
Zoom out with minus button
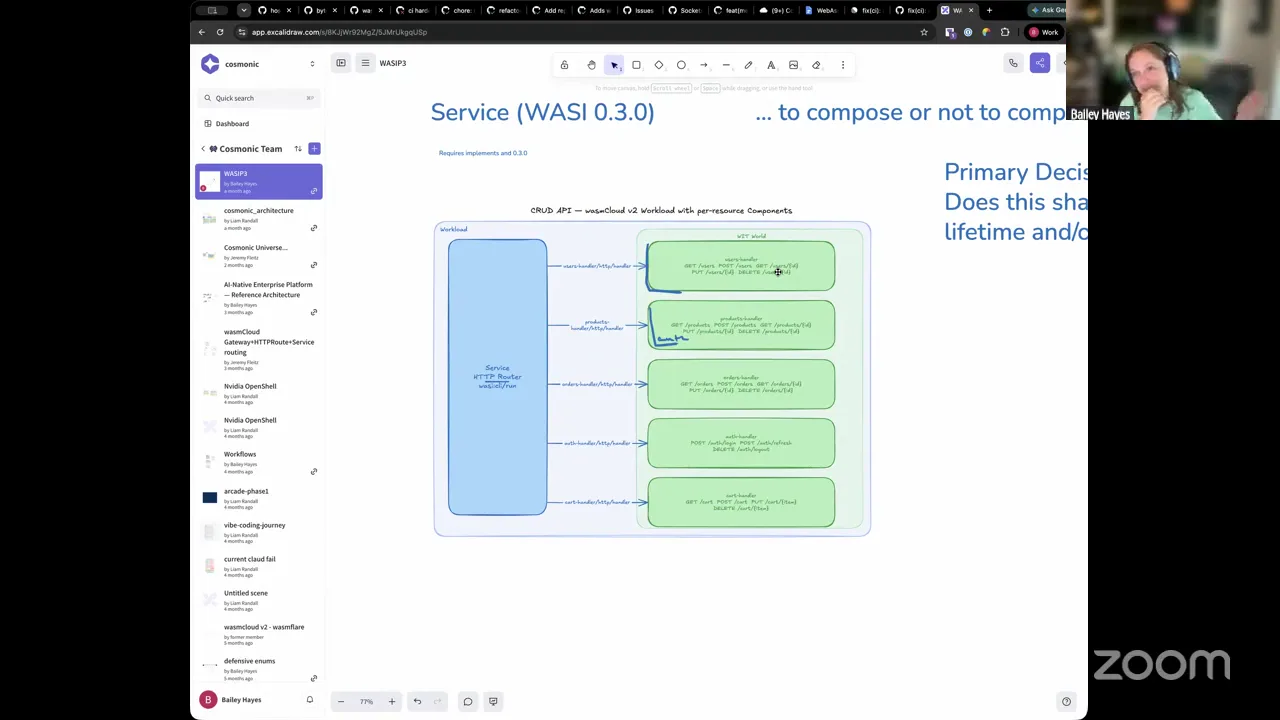[341, 702]
